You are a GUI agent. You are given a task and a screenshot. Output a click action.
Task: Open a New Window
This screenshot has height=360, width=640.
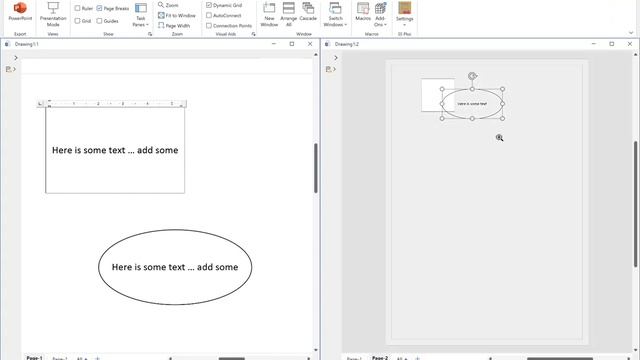point(269,14)
